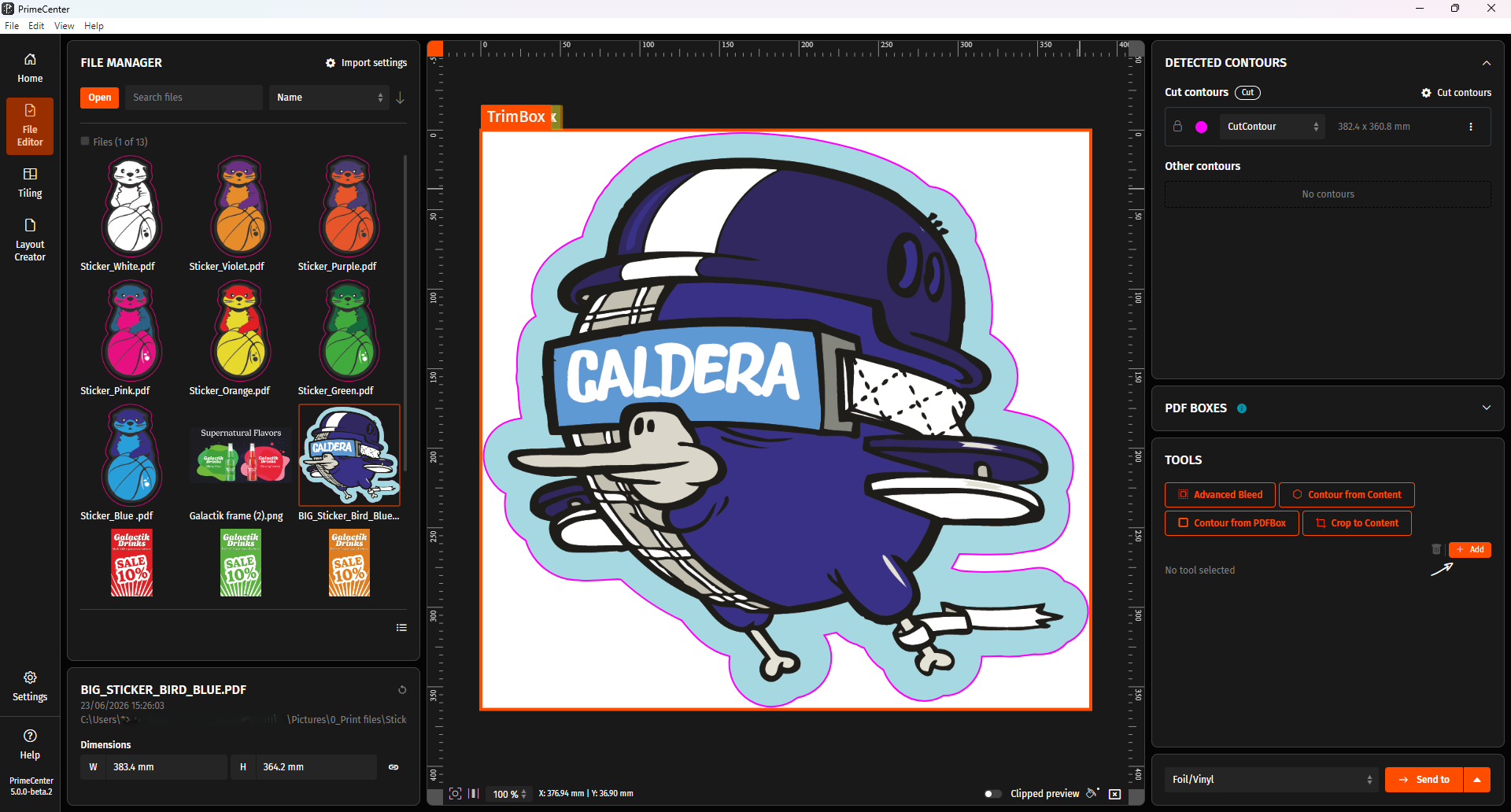Click the close preview box icon
Viewport: 1511px width, 812px height.
click(1115, 794)
